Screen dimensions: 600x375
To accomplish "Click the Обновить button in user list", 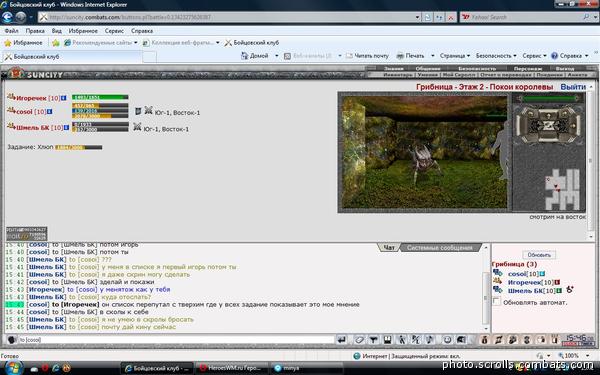I will click(x=539, y=255).
